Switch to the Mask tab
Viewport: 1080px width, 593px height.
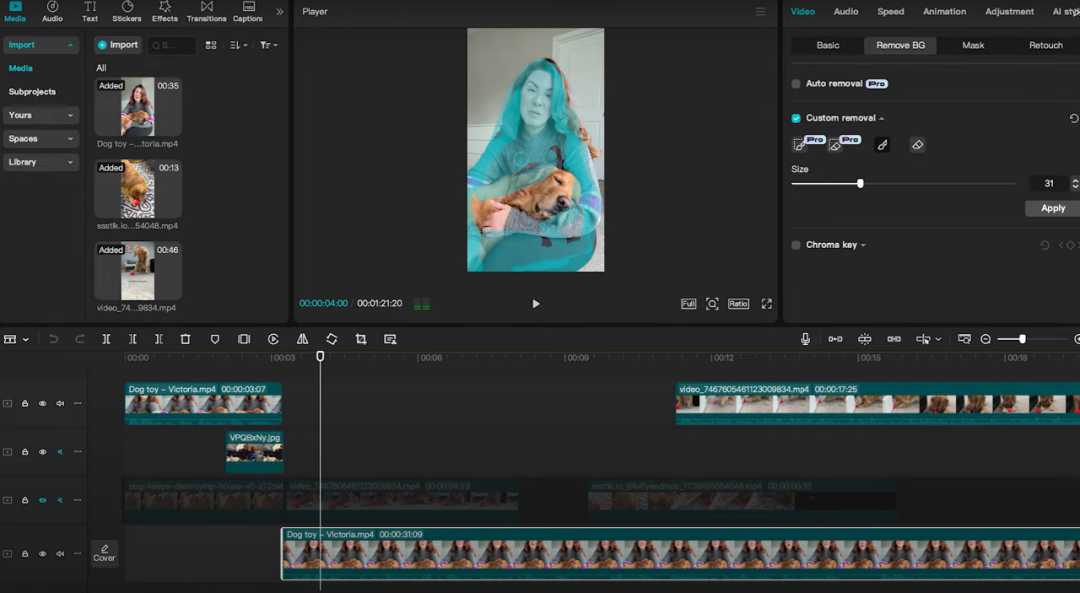[x=973, y=45]
